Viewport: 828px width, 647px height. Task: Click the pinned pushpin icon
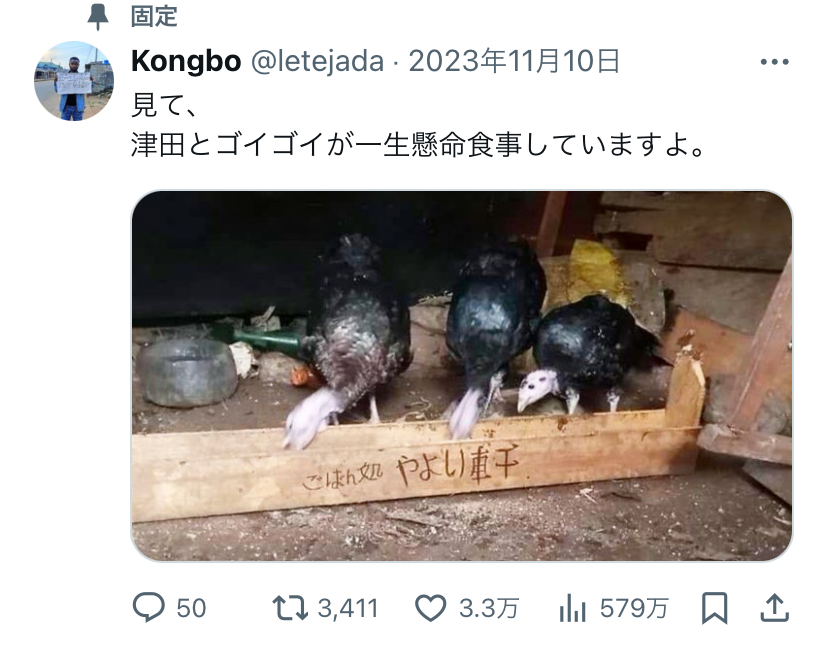tap(98, 16)
